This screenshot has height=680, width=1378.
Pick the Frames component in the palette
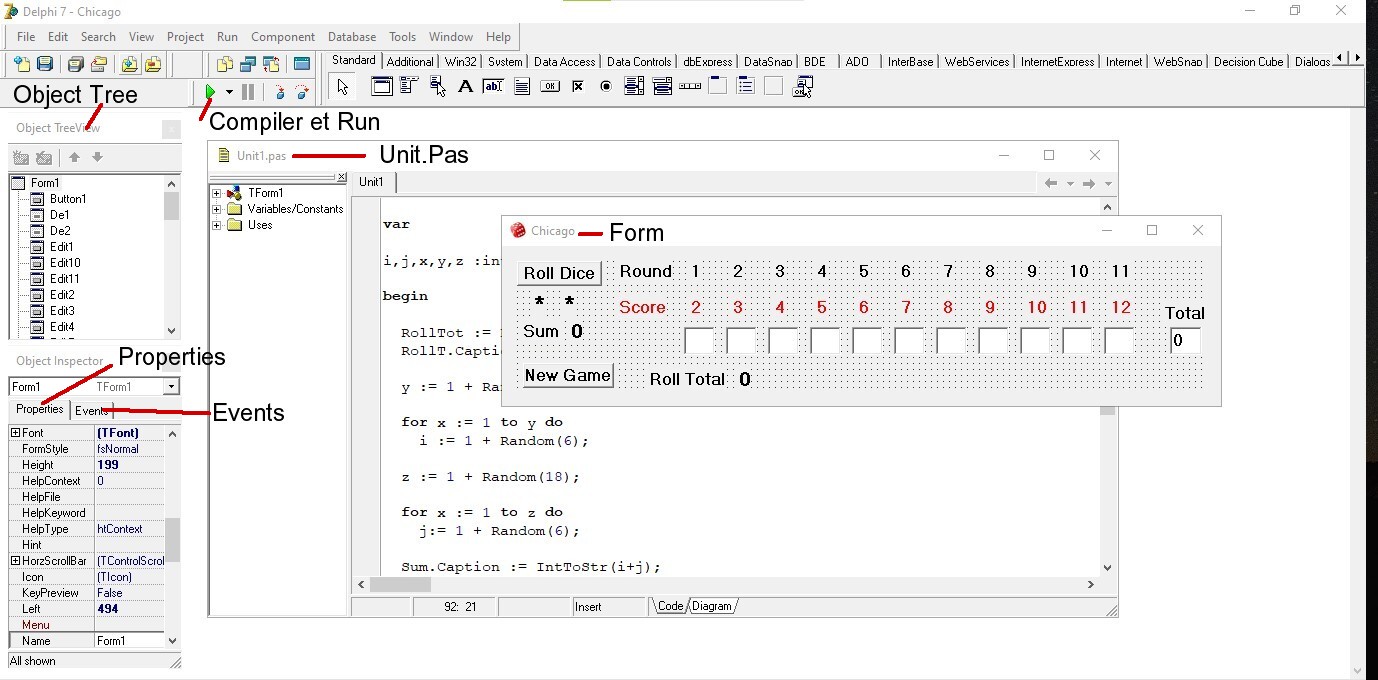tap(381, 87)
